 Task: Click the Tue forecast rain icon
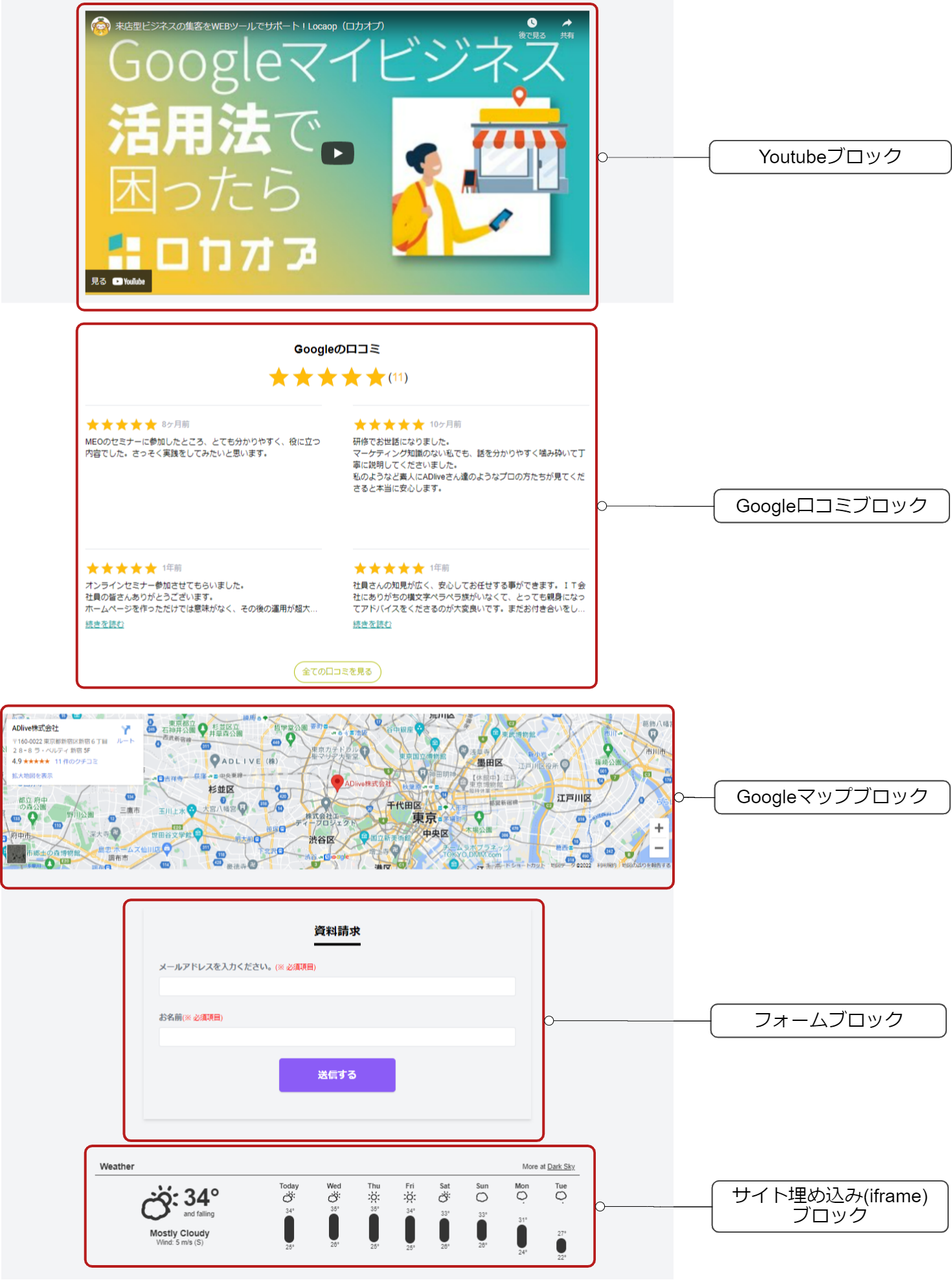click(561, 1197)
